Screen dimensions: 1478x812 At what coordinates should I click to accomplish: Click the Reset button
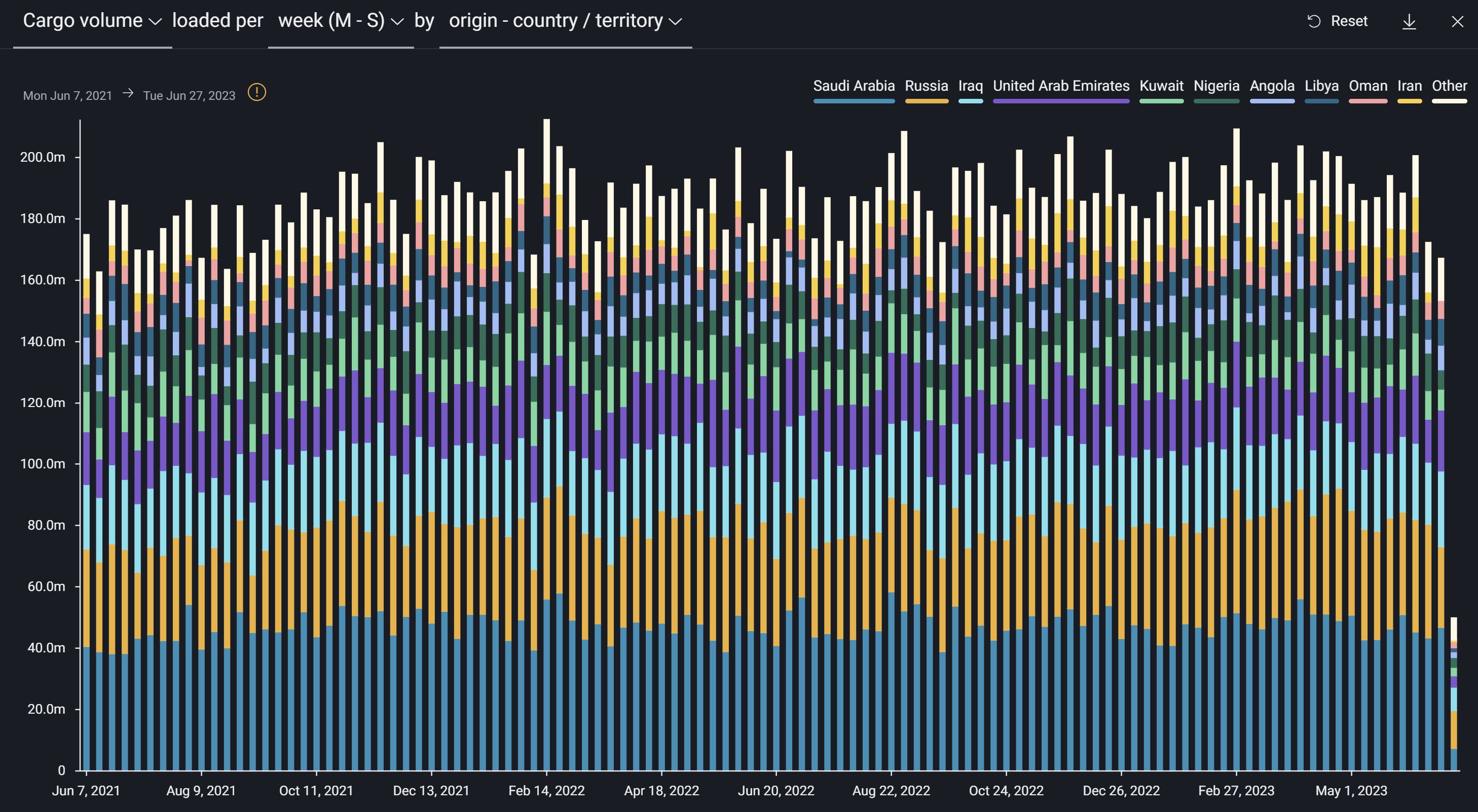click(x=1338, y=21)
